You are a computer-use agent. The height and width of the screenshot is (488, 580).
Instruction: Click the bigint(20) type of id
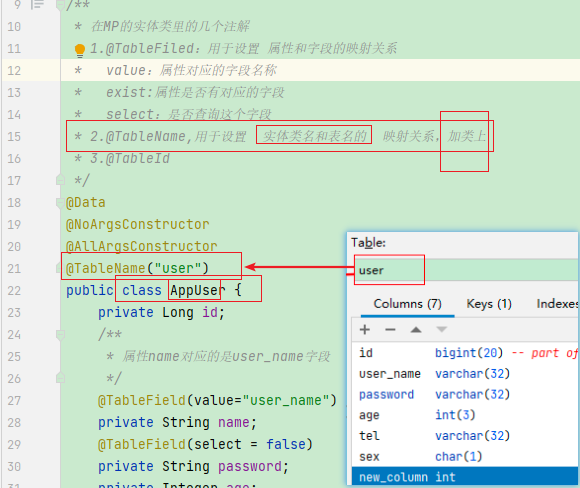point(469,353)
